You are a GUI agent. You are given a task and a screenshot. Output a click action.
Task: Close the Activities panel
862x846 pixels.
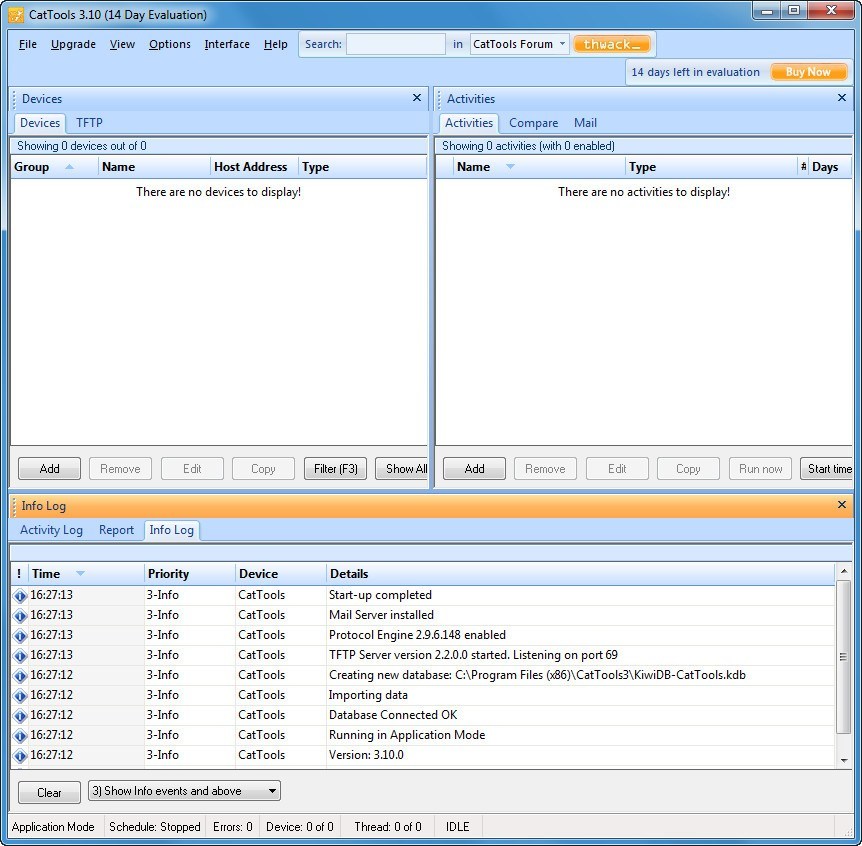(x=842, y=98)
